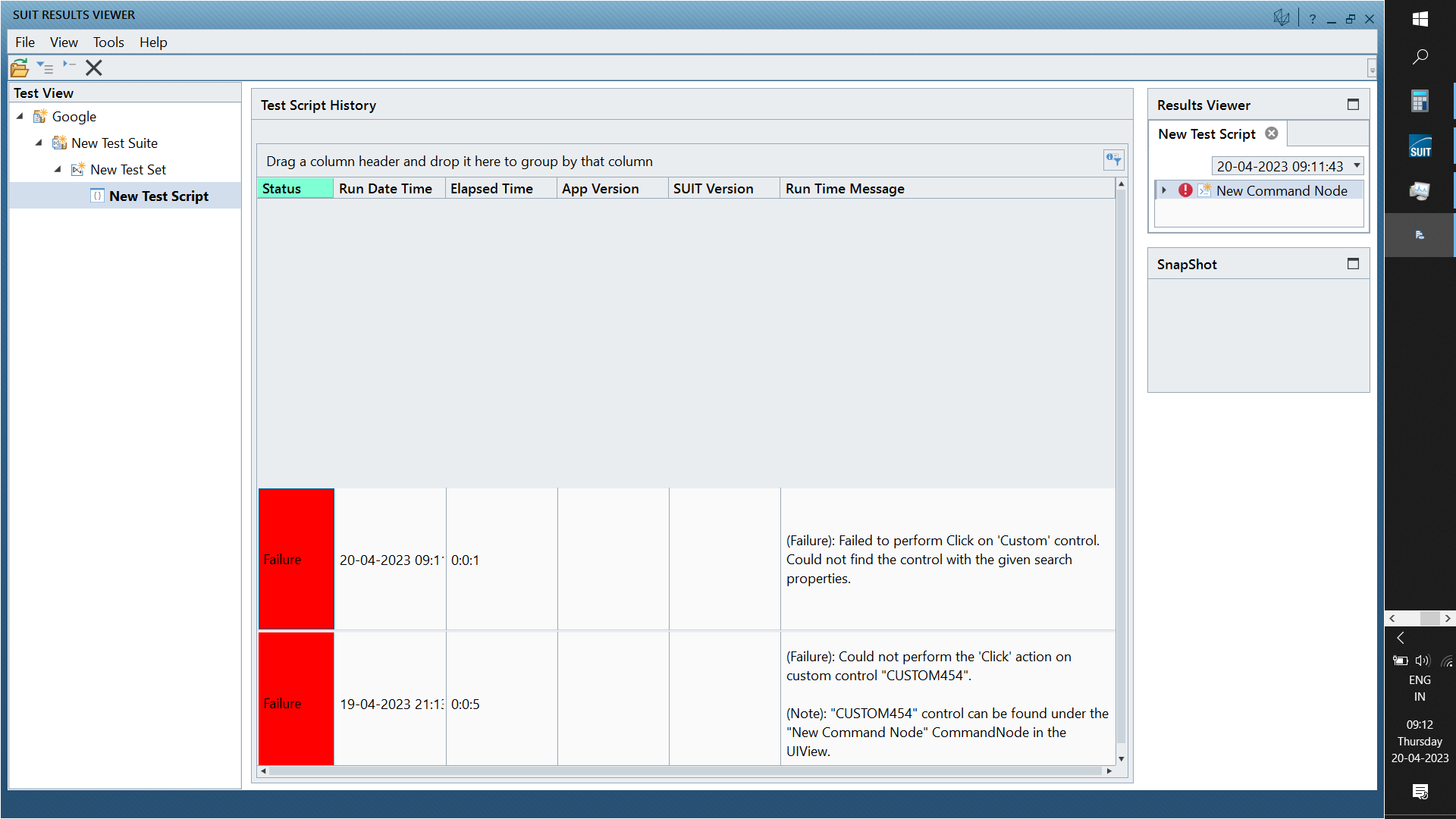Select New Test Script in Test View
Viewport: 1456px width, 819px height.
pyautogui.click(x=158, y=196)
